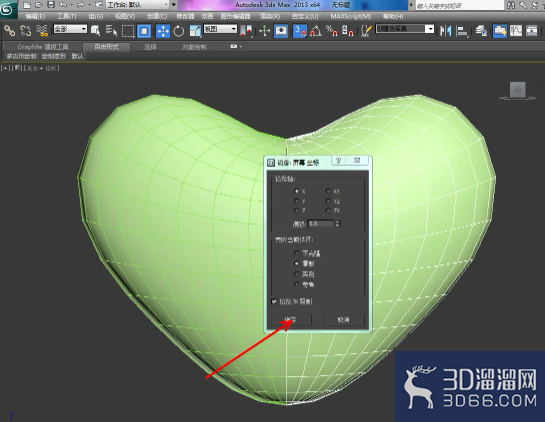Click the 多边形绘制 PolyDraw panel button
Image resolution: width=545 pixels, height=422 pixels.
(x=22, y=56)
